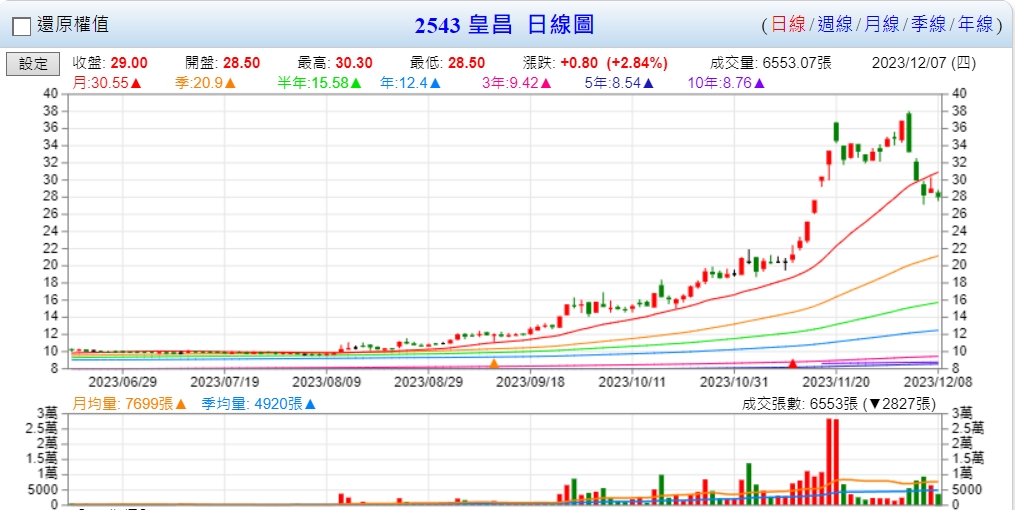Screen dimensions: 1015x510
Task: Select the purple 10年 8.76 label
Action: tap(725, 83)
